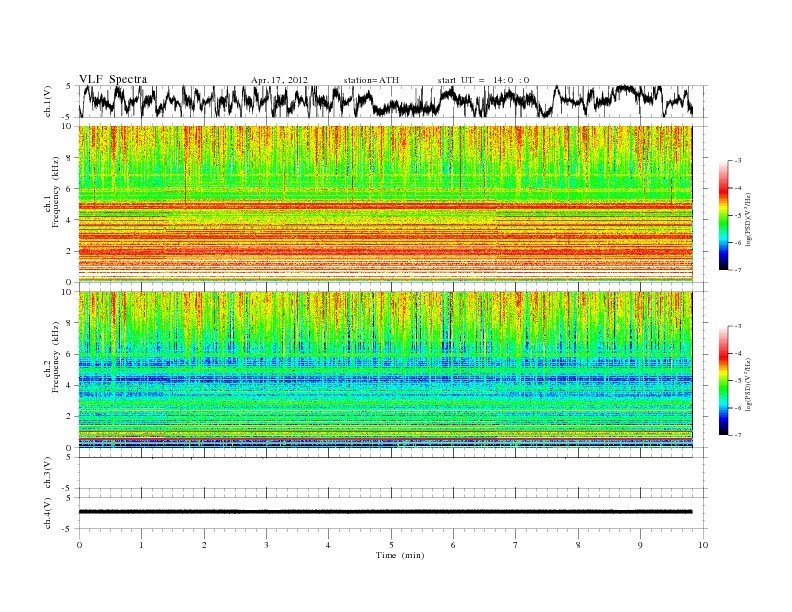The width and height of the screenshot is (792, 612).
Task: Click the ch.1 PSD color bar
Action: pos(723,216)
